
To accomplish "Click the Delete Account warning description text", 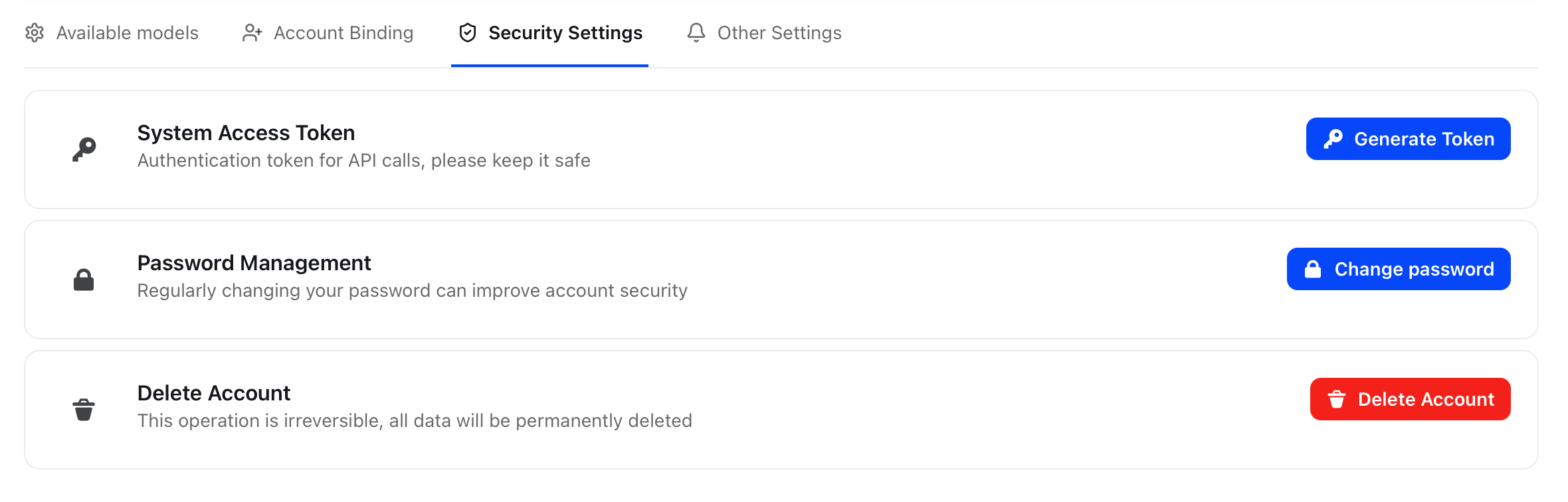I will (x=415, y=420).
